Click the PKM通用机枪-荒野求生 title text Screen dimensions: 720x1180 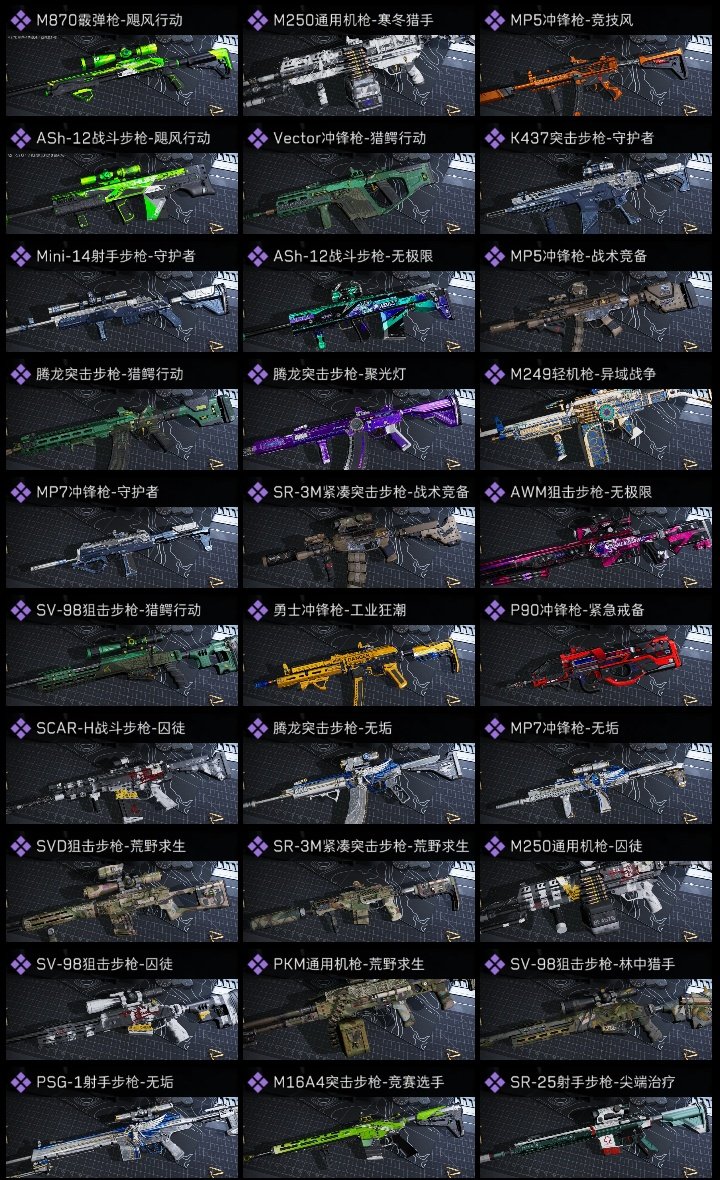[x=348, y=964]
